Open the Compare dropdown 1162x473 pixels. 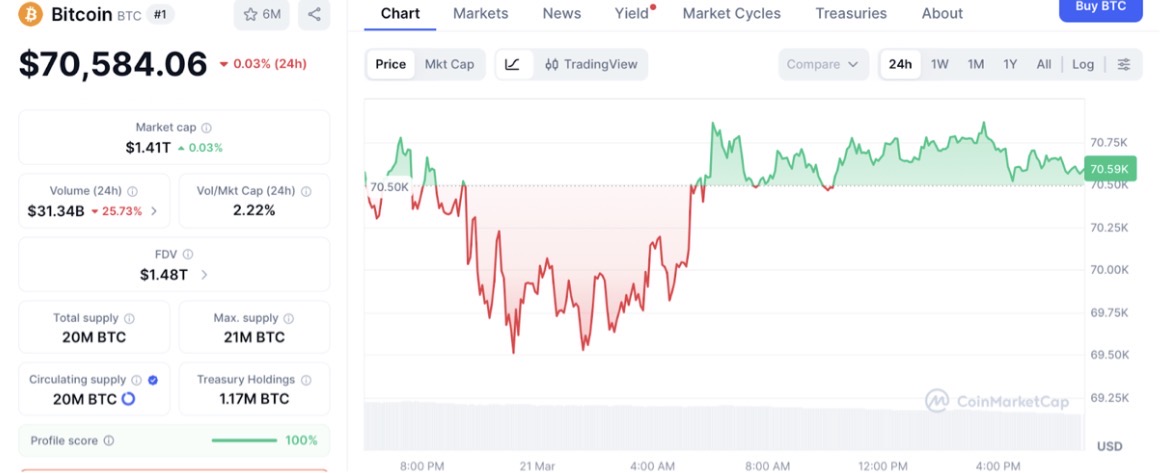[823, 64]
